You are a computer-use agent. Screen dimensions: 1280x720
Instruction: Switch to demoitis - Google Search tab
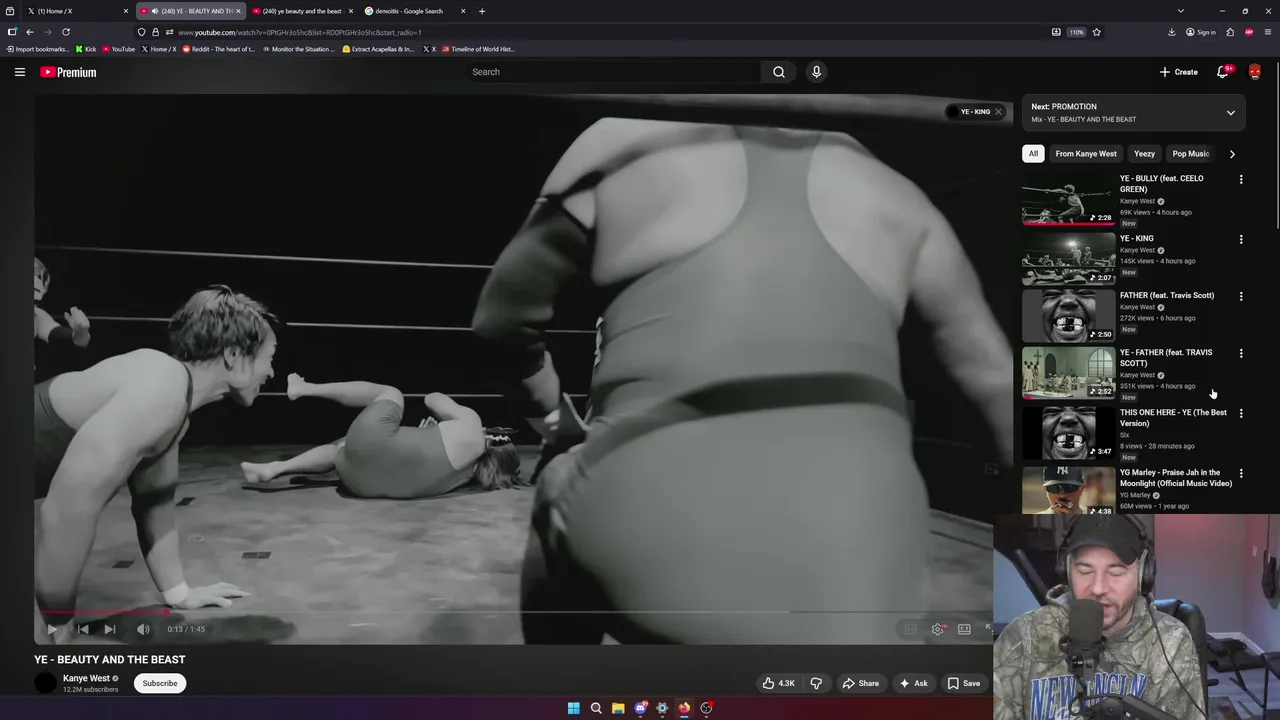(x=415, y=11)
